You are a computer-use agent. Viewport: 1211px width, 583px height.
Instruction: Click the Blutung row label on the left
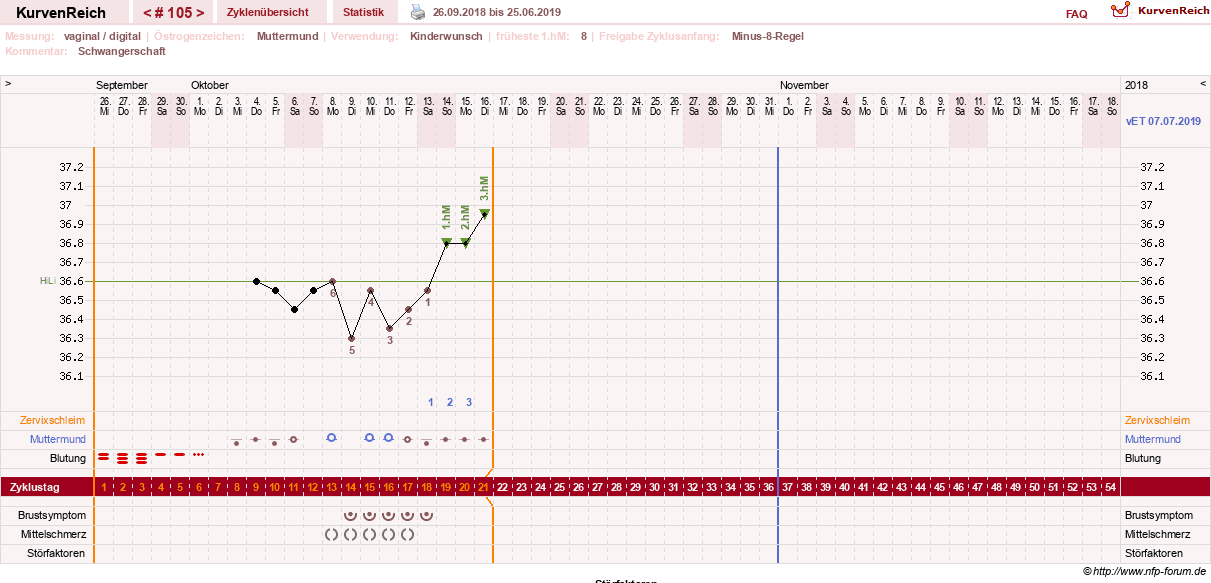pyautogui.click(x=68, y=458)
